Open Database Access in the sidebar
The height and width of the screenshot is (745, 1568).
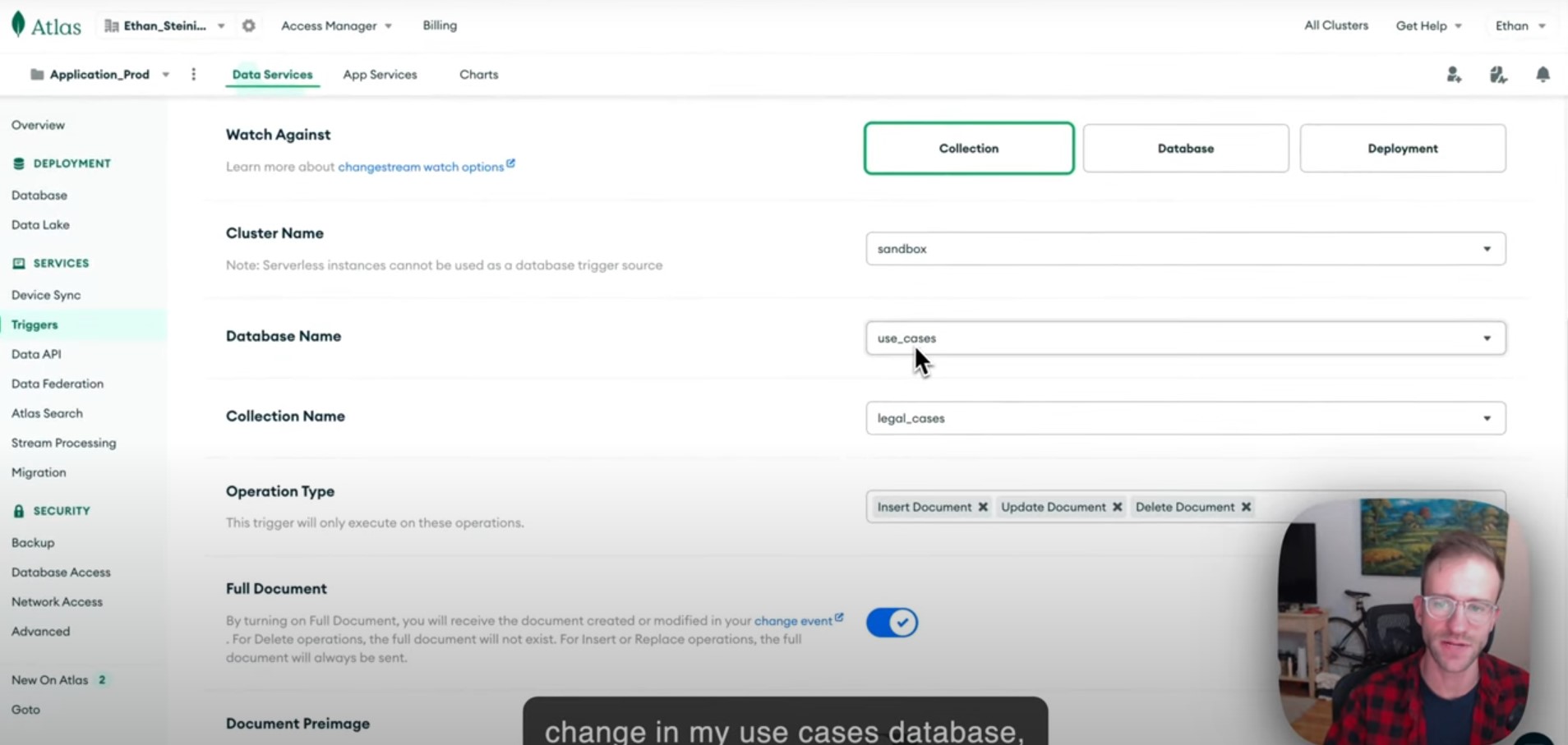(61, 572)
